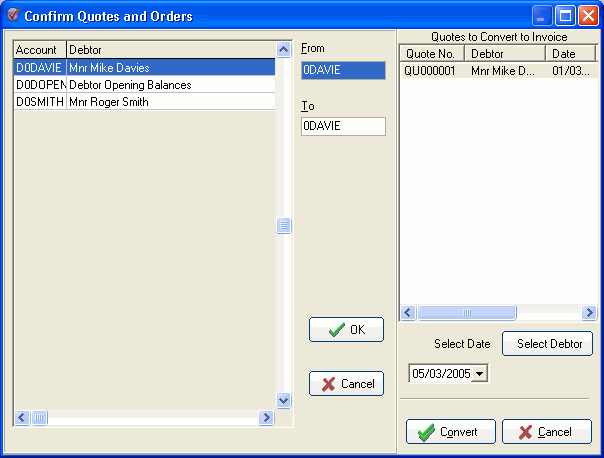Click the Debtor column header in account list

(171, 50)
